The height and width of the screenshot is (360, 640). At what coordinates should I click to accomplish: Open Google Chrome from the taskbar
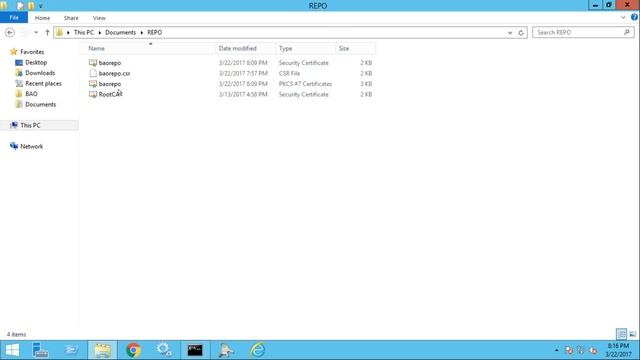tap(133, 350)
